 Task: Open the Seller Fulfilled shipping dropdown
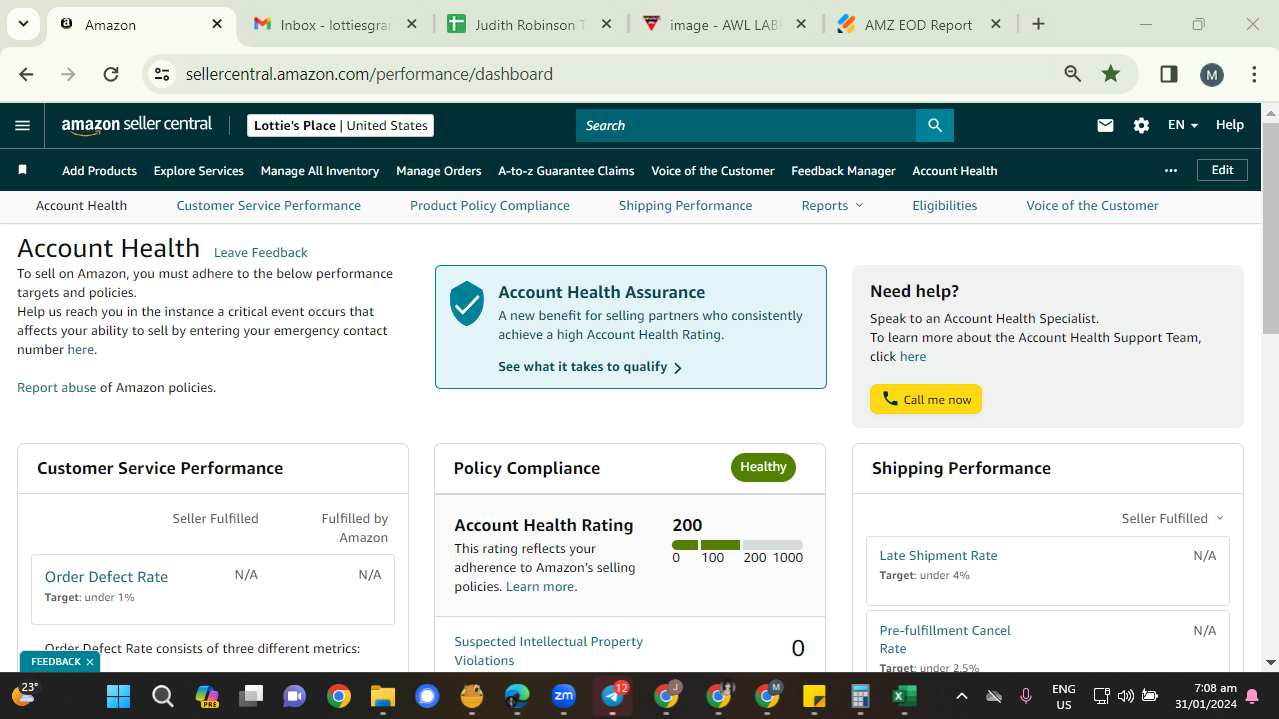pyautogui.click(x=1172, y=518)
